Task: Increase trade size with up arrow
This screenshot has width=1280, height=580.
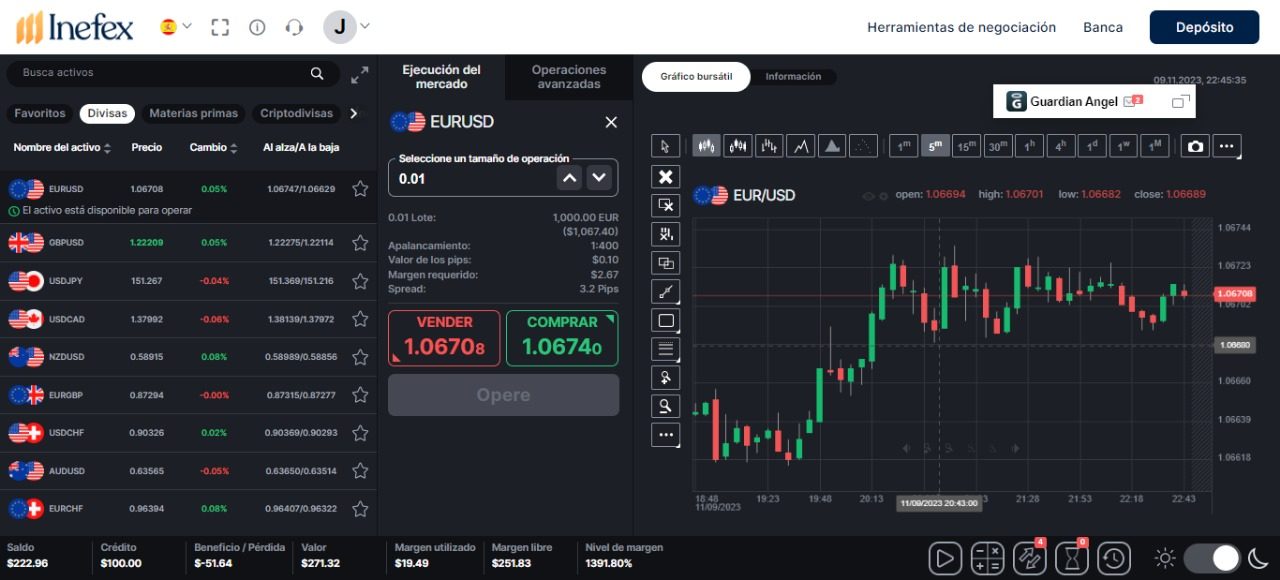Action: tap(569, 178)
